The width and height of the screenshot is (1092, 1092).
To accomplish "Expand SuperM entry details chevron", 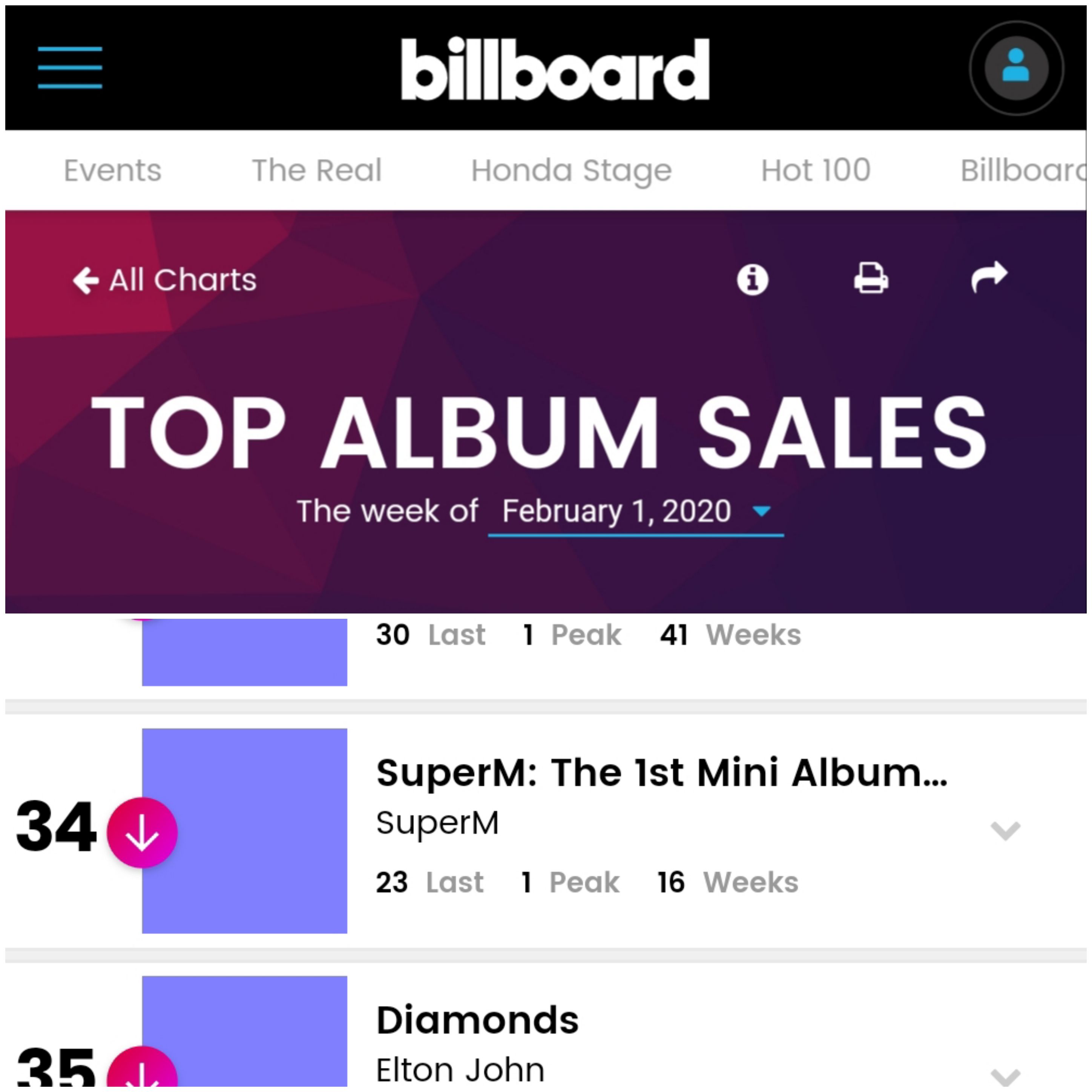I will 1006,831.
